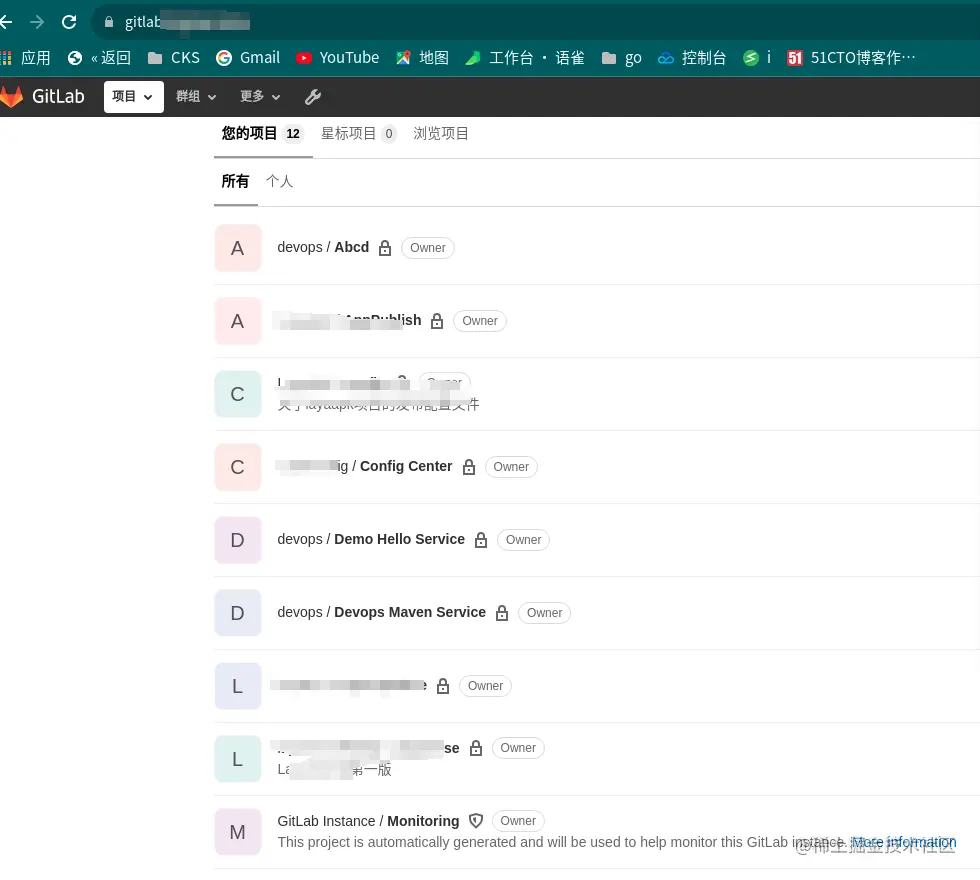The height and width of the screenshot is (880, 980).
Task: Open the 返回 bookmark
Action: coord(99,58)
